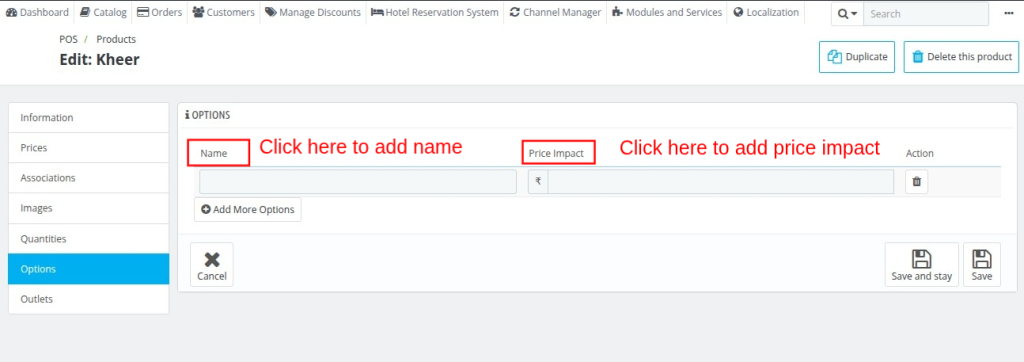Click the Save and stay button

[x=921, y=265]
